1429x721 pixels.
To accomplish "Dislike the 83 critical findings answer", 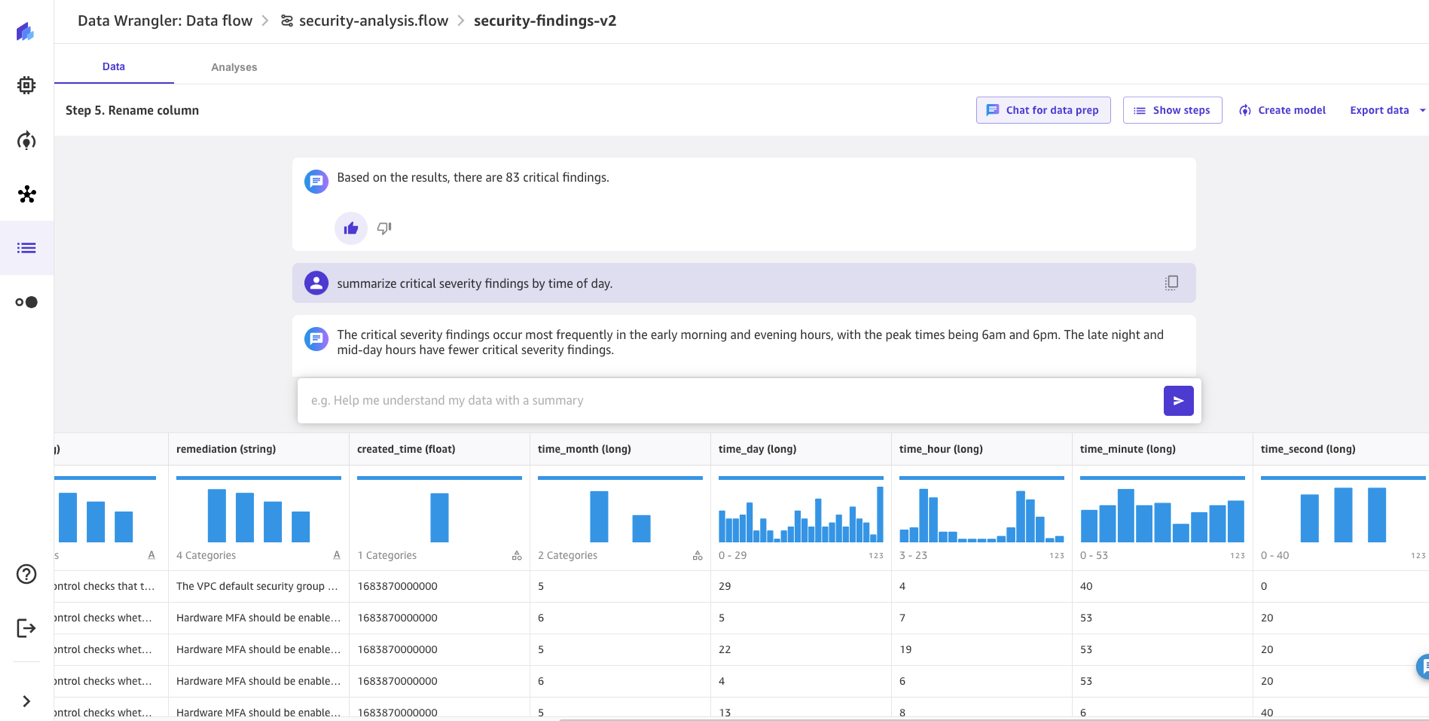I will tap(384, 228).
